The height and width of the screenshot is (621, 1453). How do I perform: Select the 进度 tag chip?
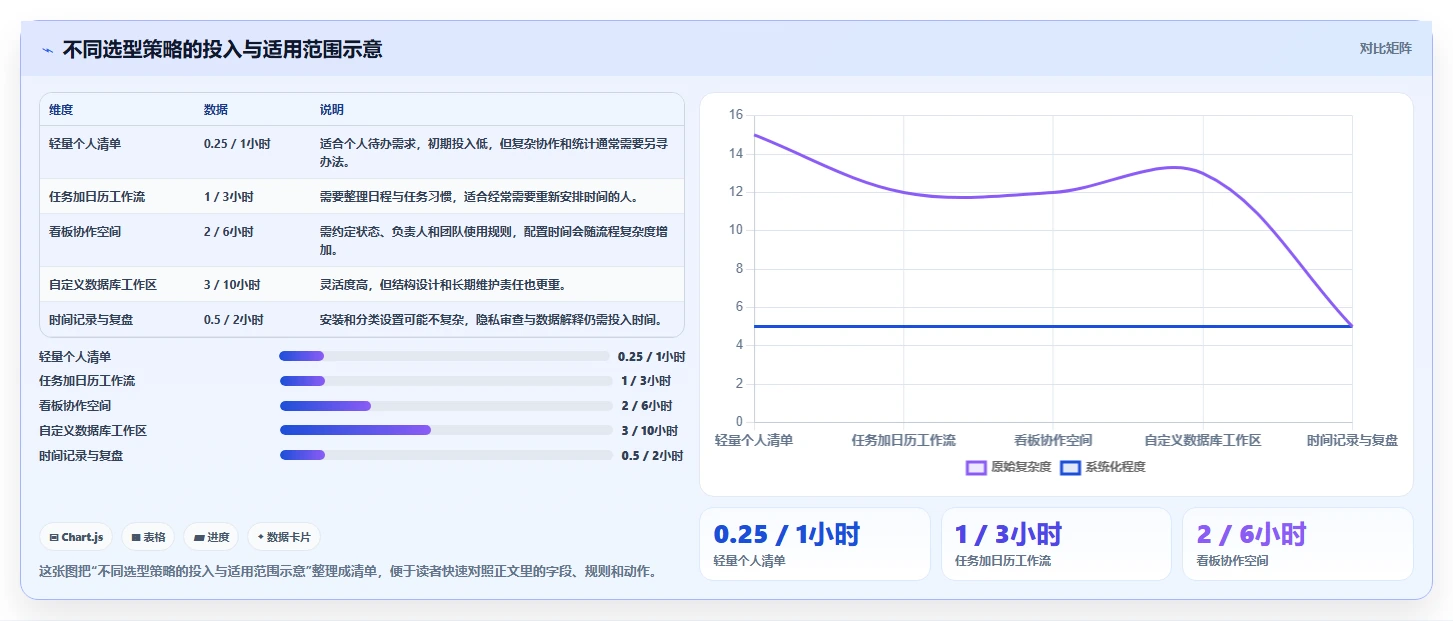click(x=211, y=537)
